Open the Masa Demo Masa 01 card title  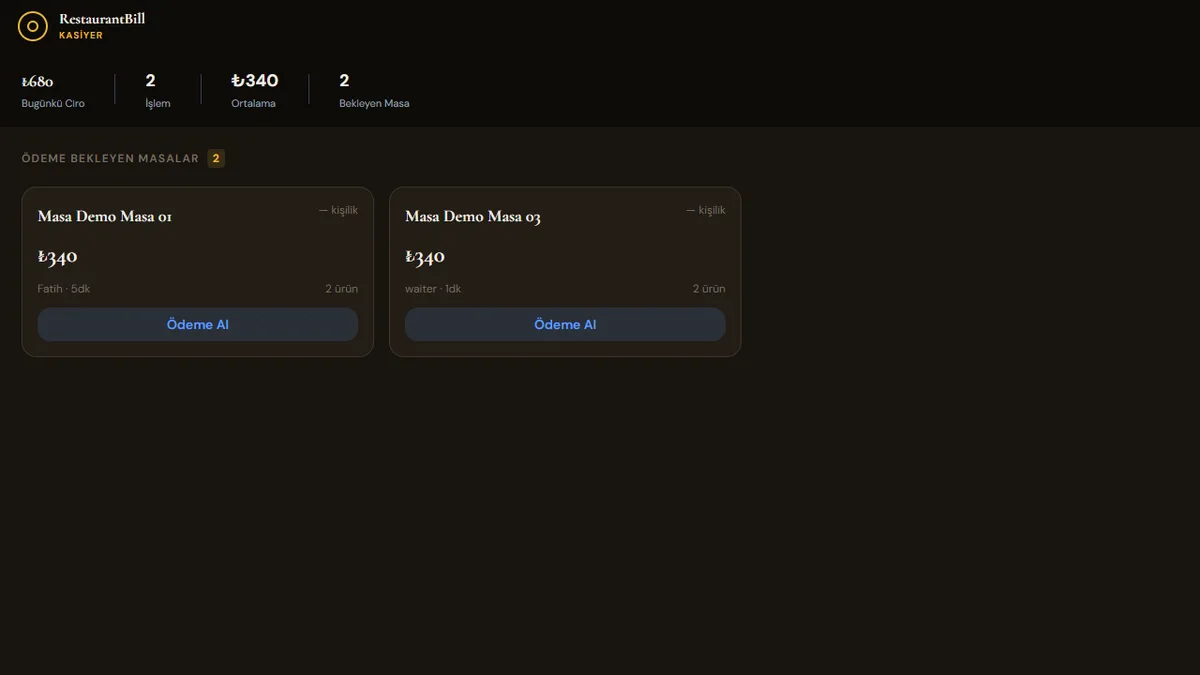coord(105,217)
